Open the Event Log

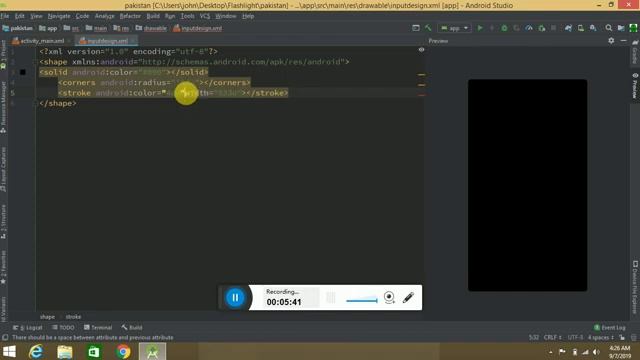610,327
